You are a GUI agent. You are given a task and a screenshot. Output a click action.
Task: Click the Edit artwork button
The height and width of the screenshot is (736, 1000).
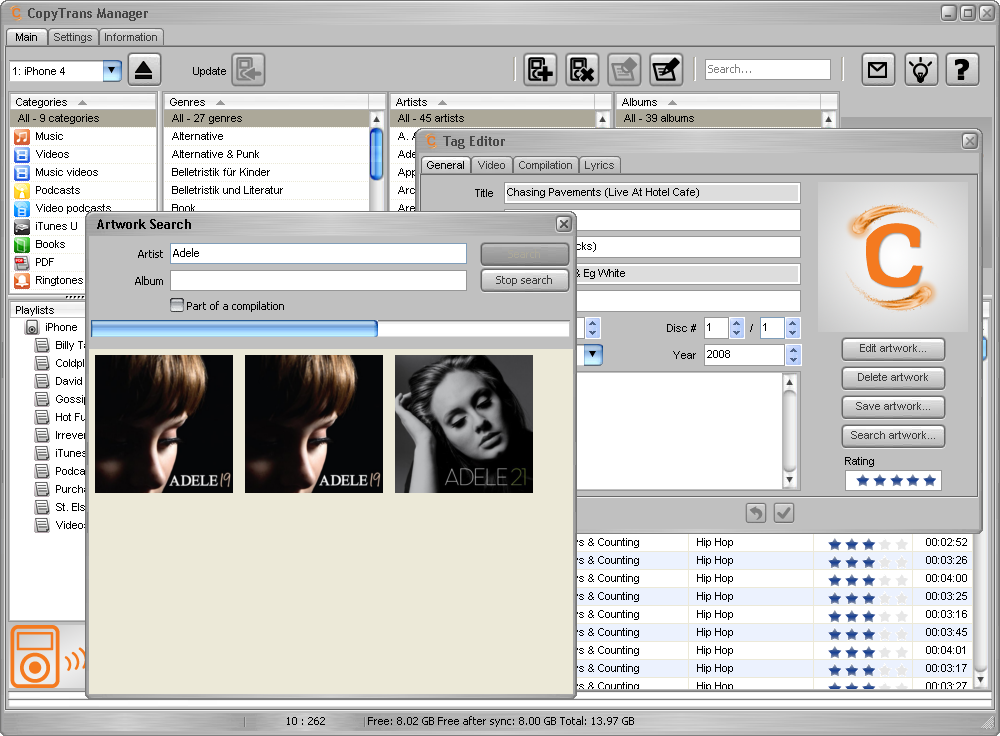(893, 348)
